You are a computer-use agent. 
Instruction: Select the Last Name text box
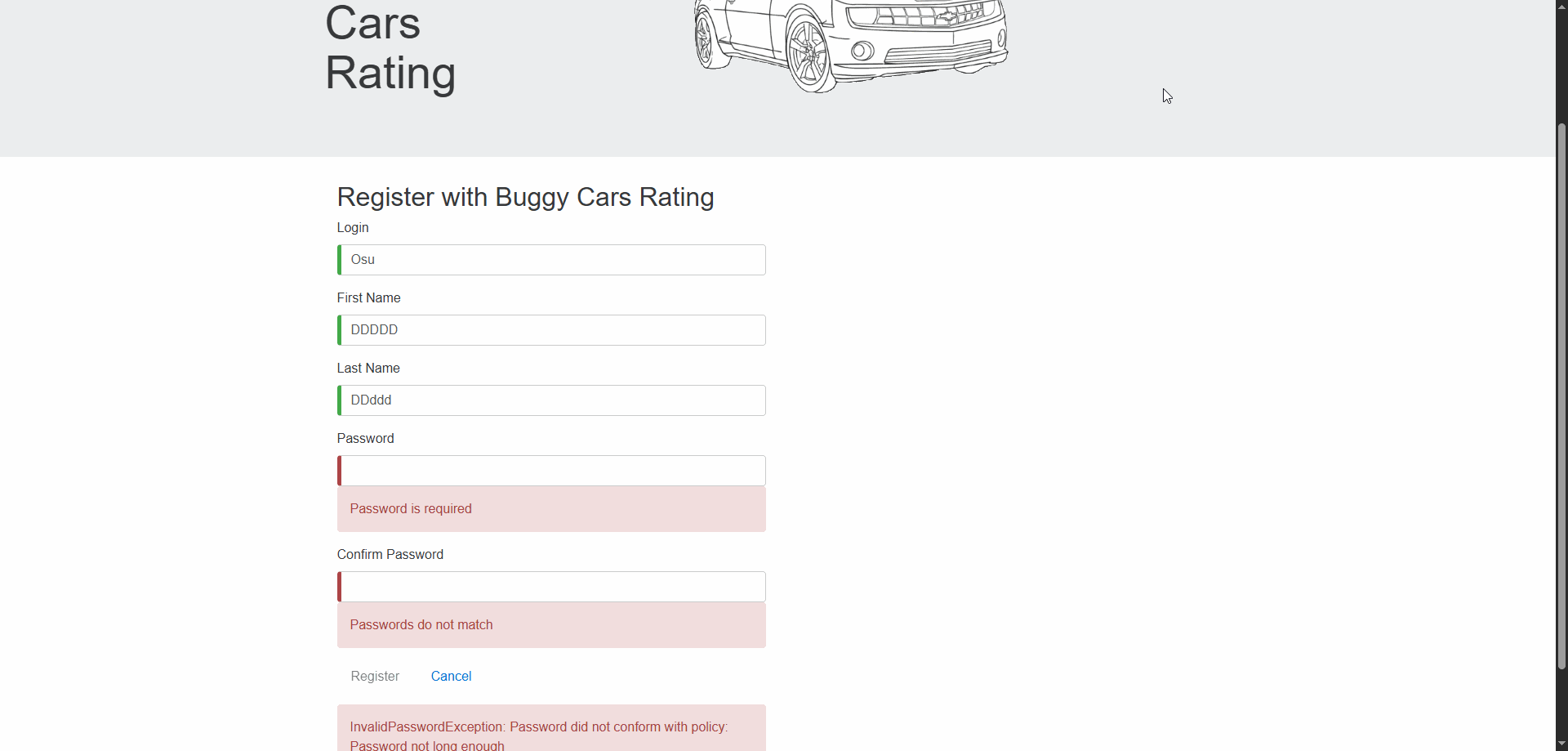point(552,400)
